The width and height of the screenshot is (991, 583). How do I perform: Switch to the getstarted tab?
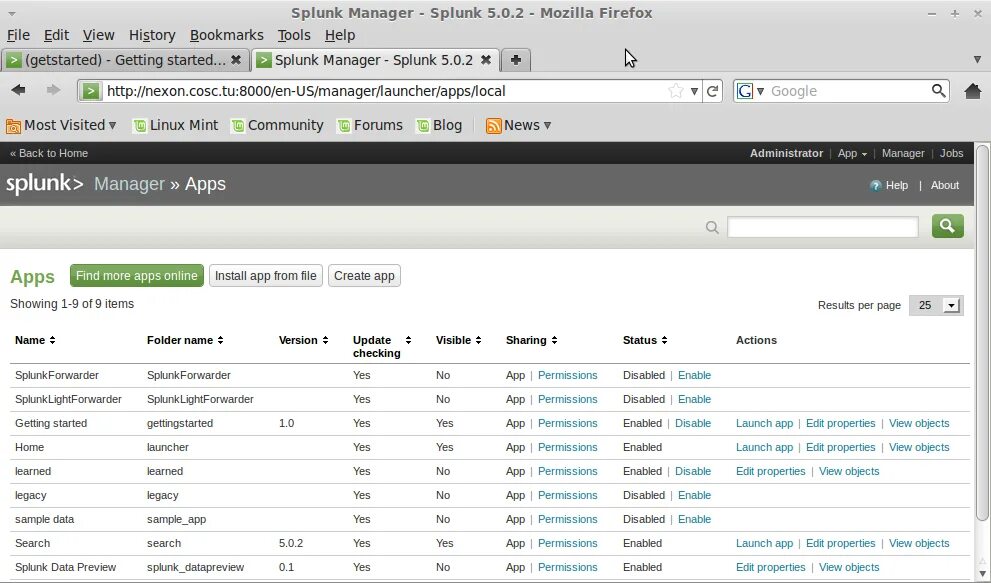pyautogui.click(x=125, y=60)
